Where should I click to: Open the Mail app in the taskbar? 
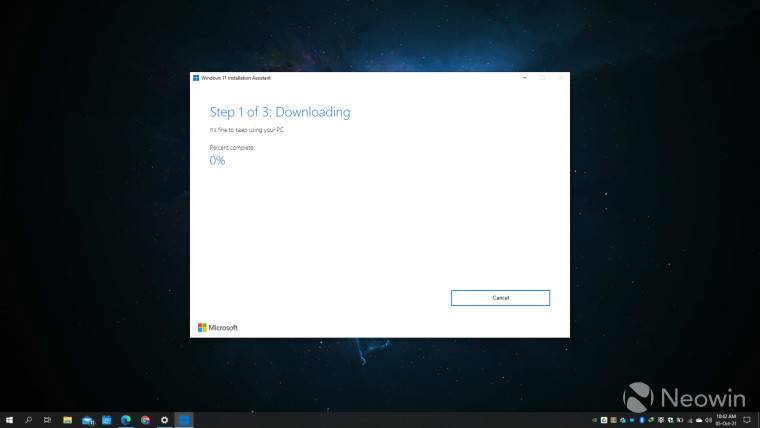[x=88, y=420]
